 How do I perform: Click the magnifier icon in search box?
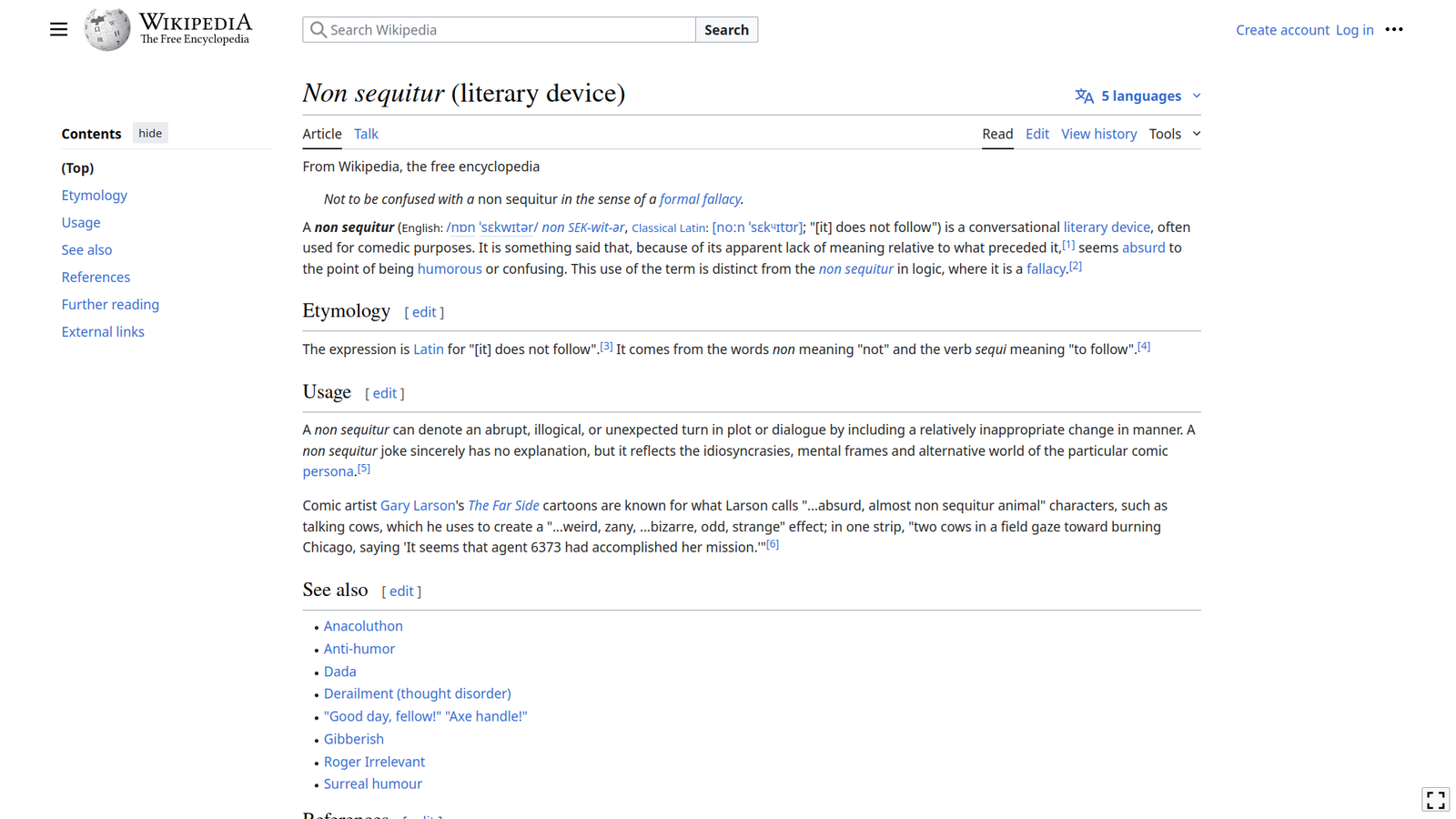tap(318, 30)
